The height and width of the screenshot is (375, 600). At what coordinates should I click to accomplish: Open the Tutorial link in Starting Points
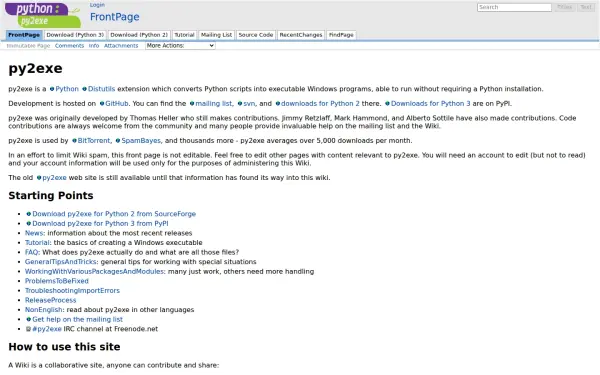point(37,243)
